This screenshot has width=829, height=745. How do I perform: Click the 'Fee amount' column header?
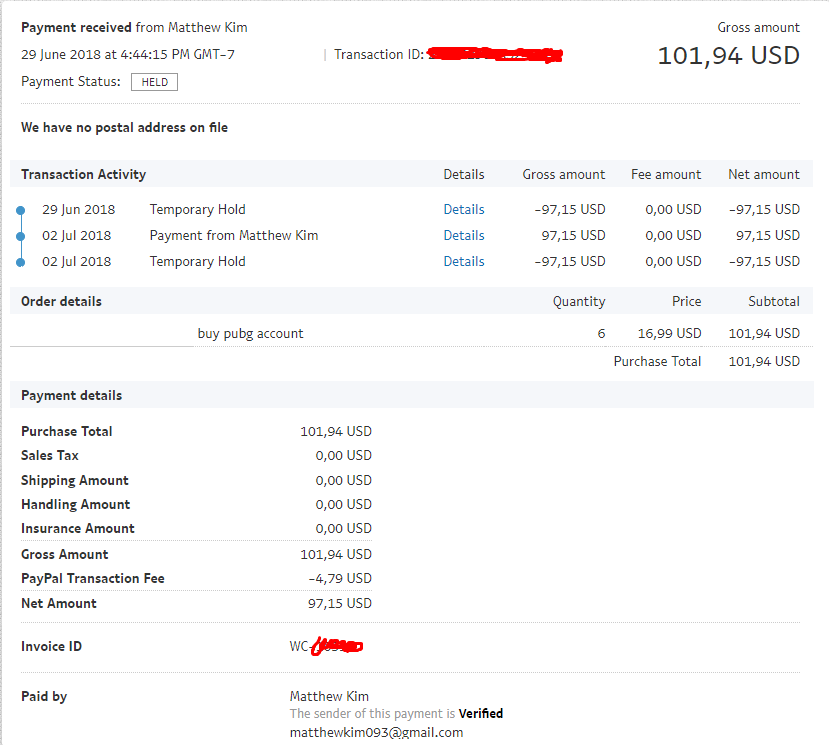(x=666, y=174)
